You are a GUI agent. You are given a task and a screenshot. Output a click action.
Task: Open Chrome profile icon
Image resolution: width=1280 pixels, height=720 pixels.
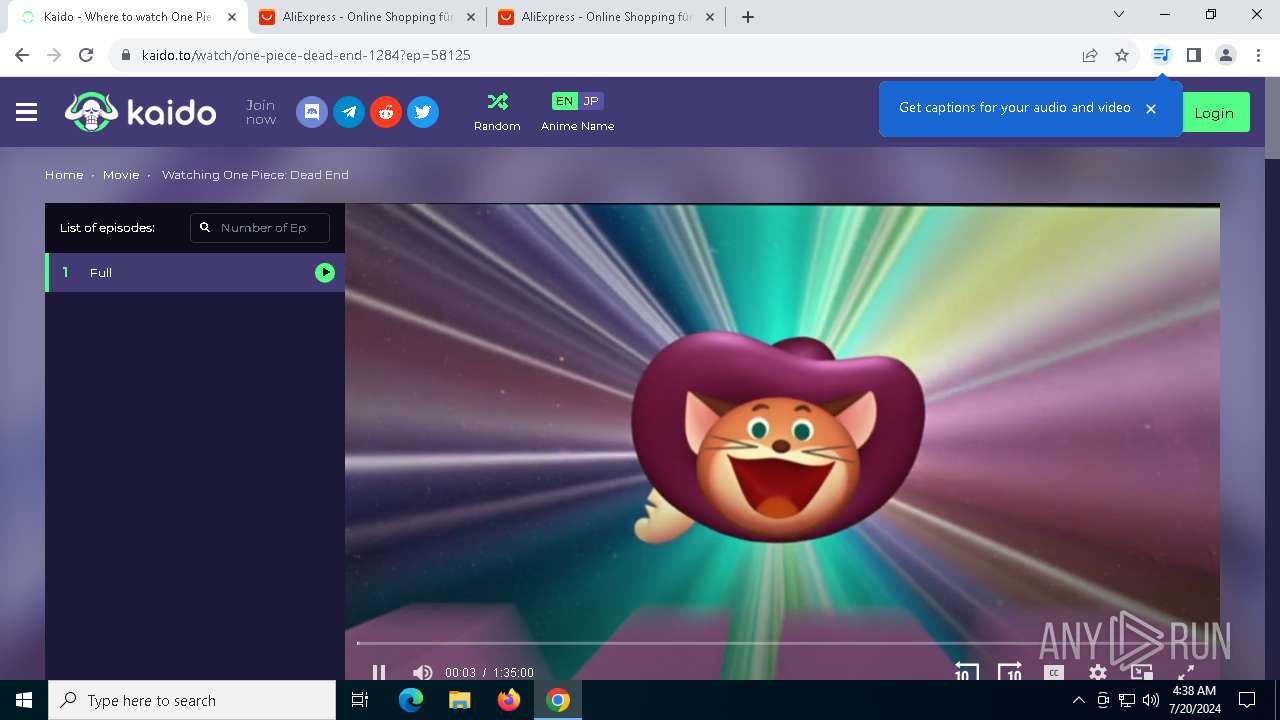(x=1226, y=55)
